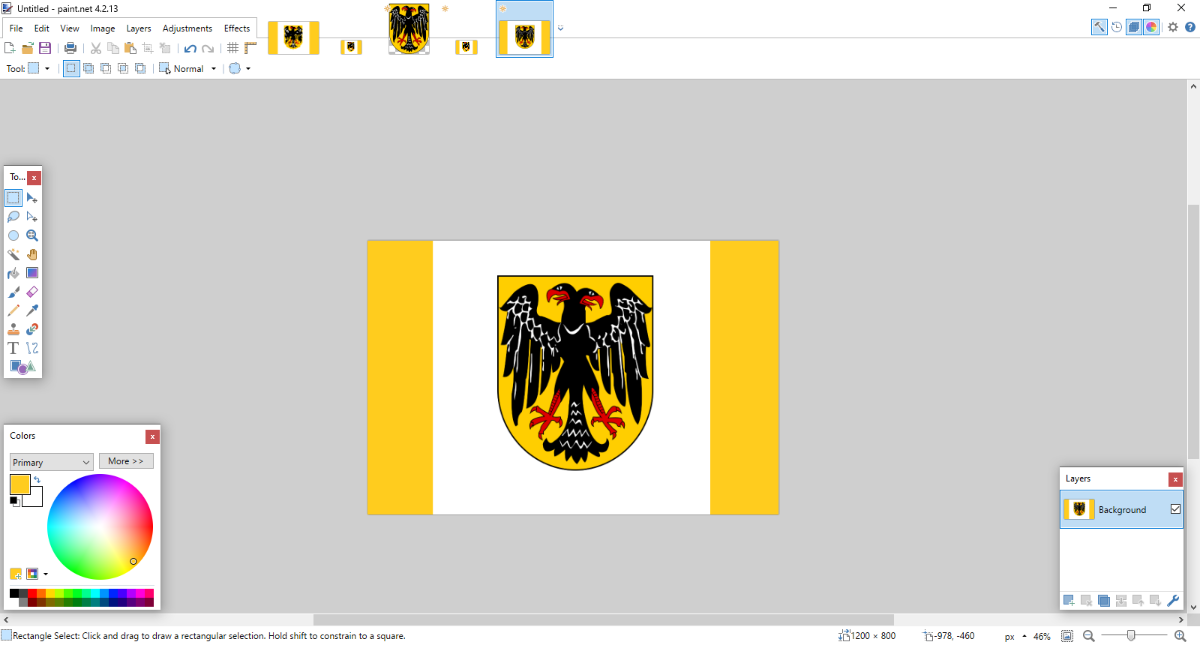1200x645 pixels.
Task: Choose the Eraser tool
Action: coord(32,292)
